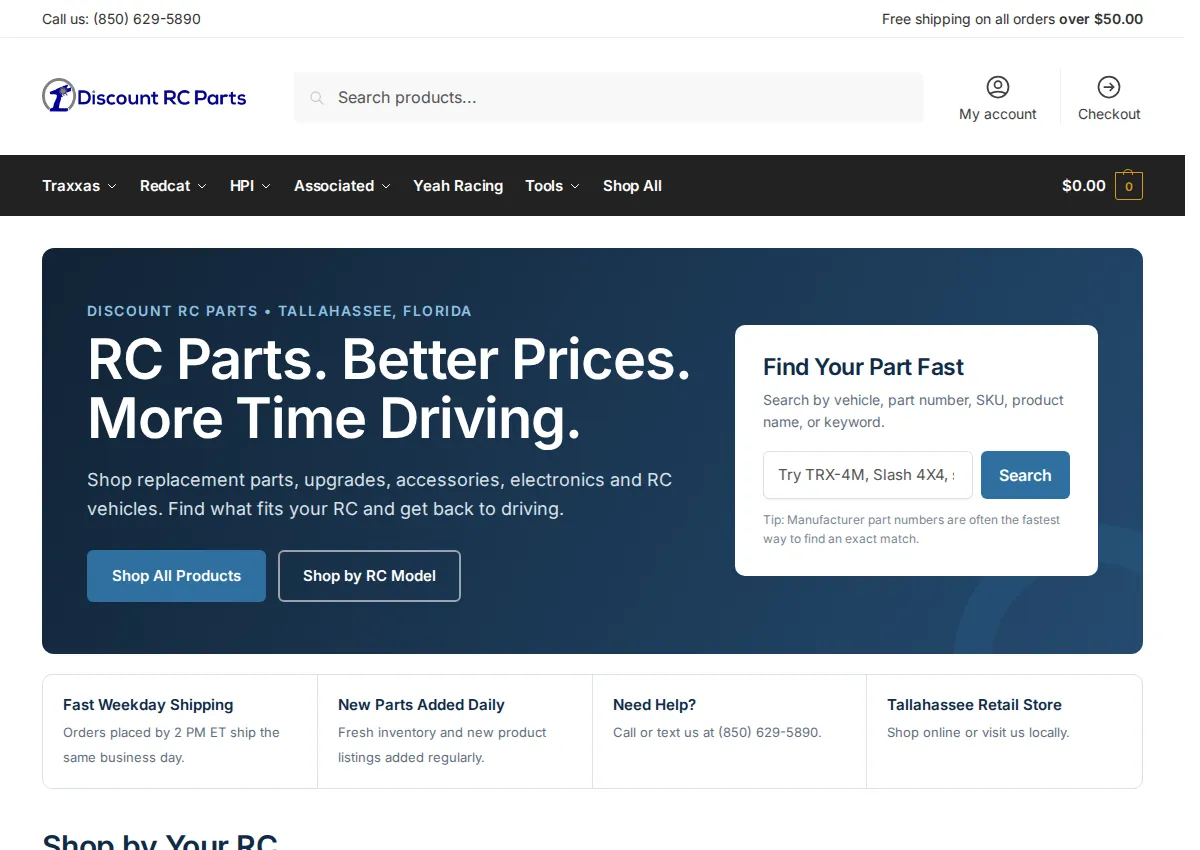Open the cart item count badge
The image size is (1200, 850).
(1129, 186)
